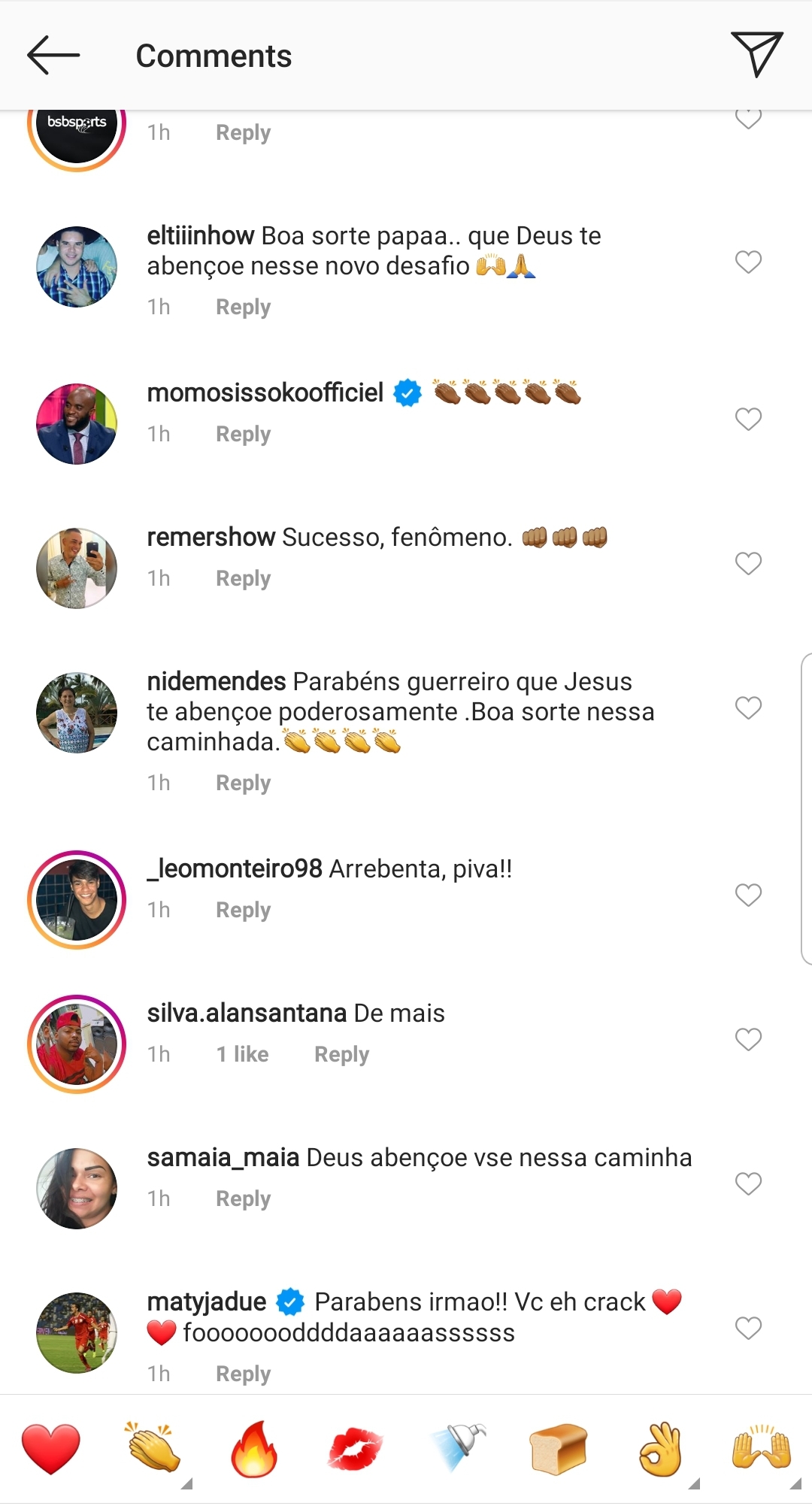This screenshot has width=812, height=1506.
Task: Toggle like on remershow's comment
Action: 748,563
